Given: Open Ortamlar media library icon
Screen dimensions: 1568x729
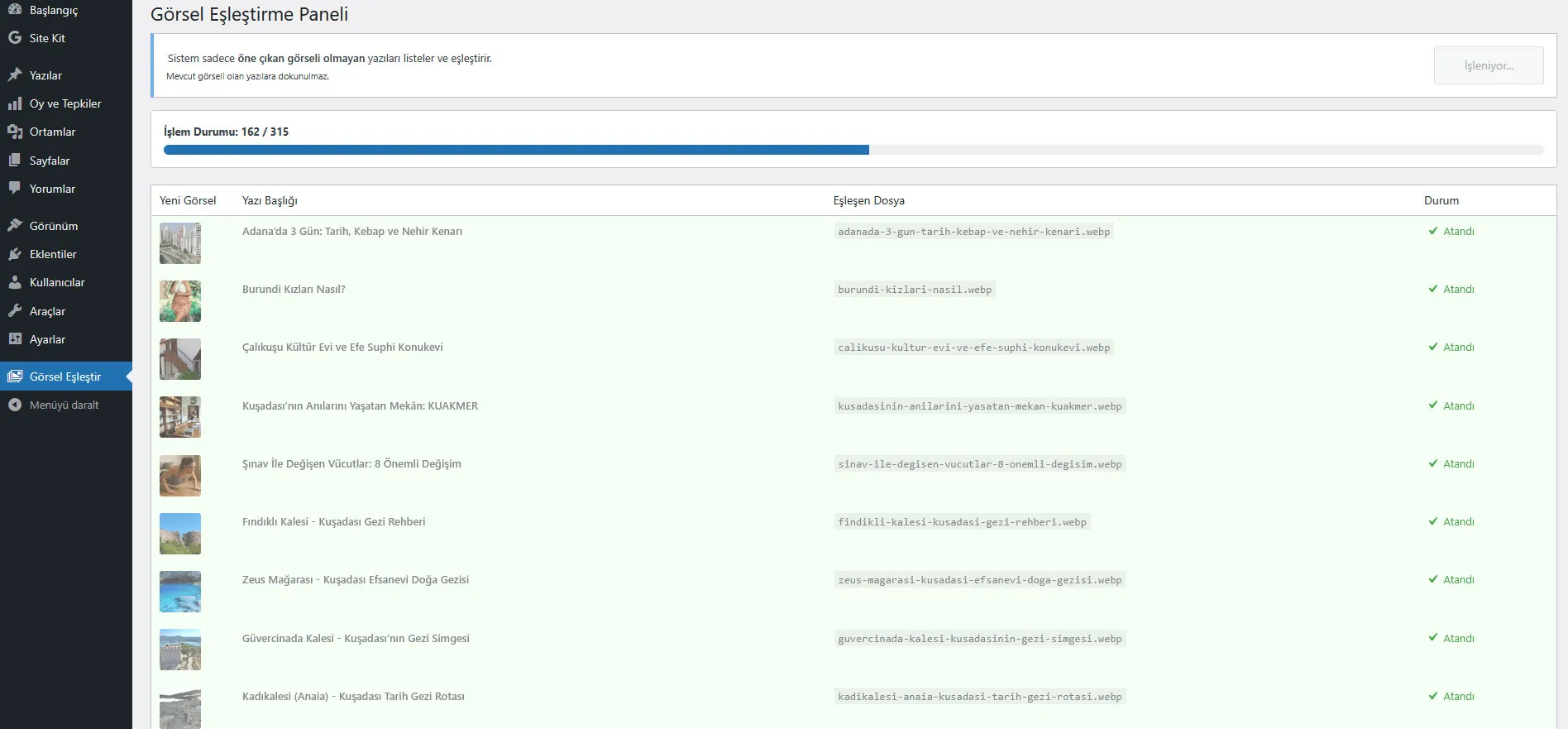Looking at the screenshot, I should [x=15, y=132].
